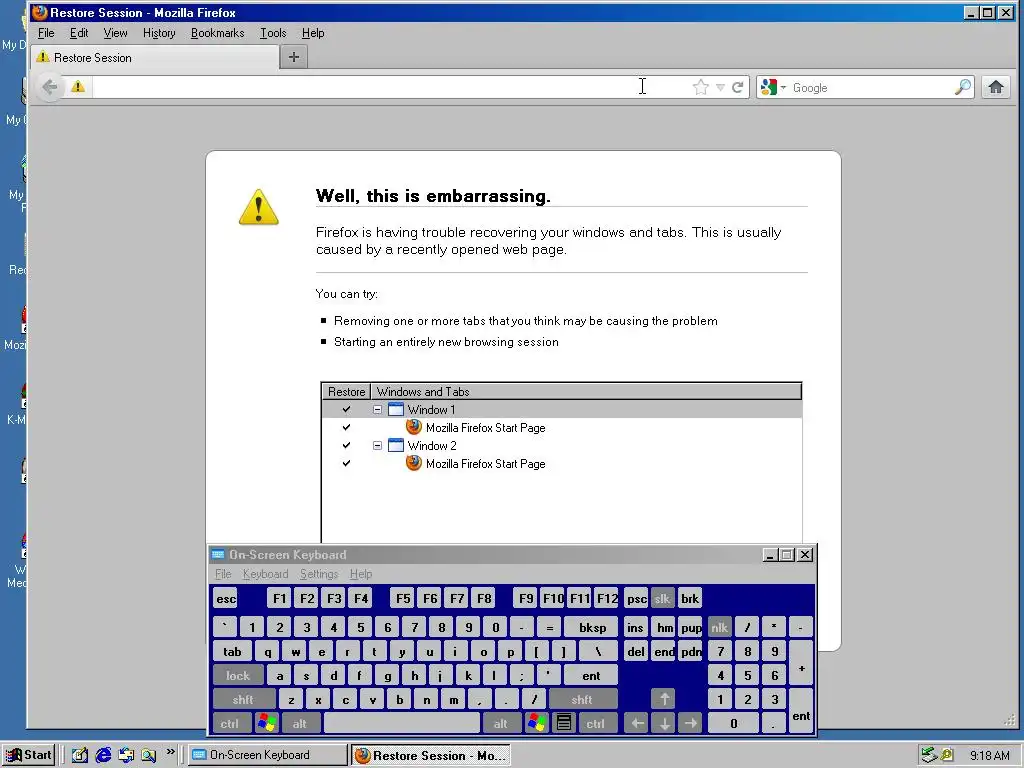Open the Firefox File menu
Viewport: 1024px width, 768px height.
(x=46, y=33)
